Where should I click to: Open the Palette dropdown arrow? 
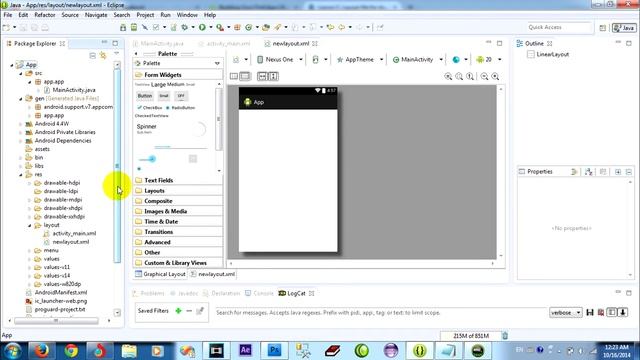[217, 64]
